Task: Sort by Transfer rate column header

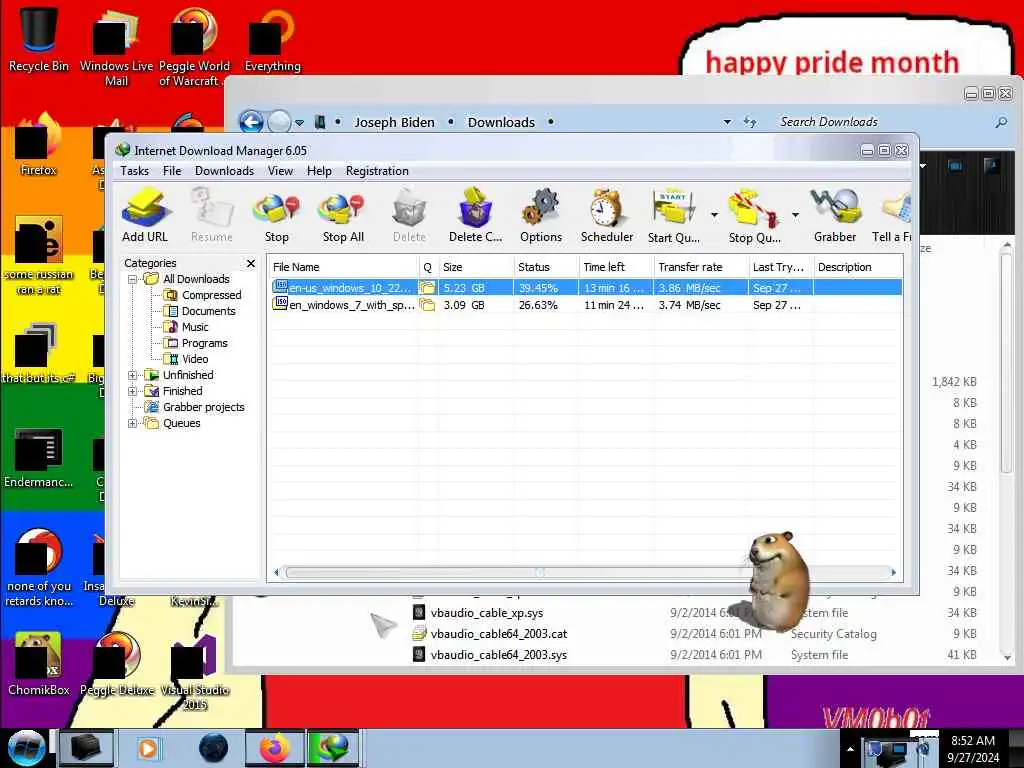Action: coord(701,267)
